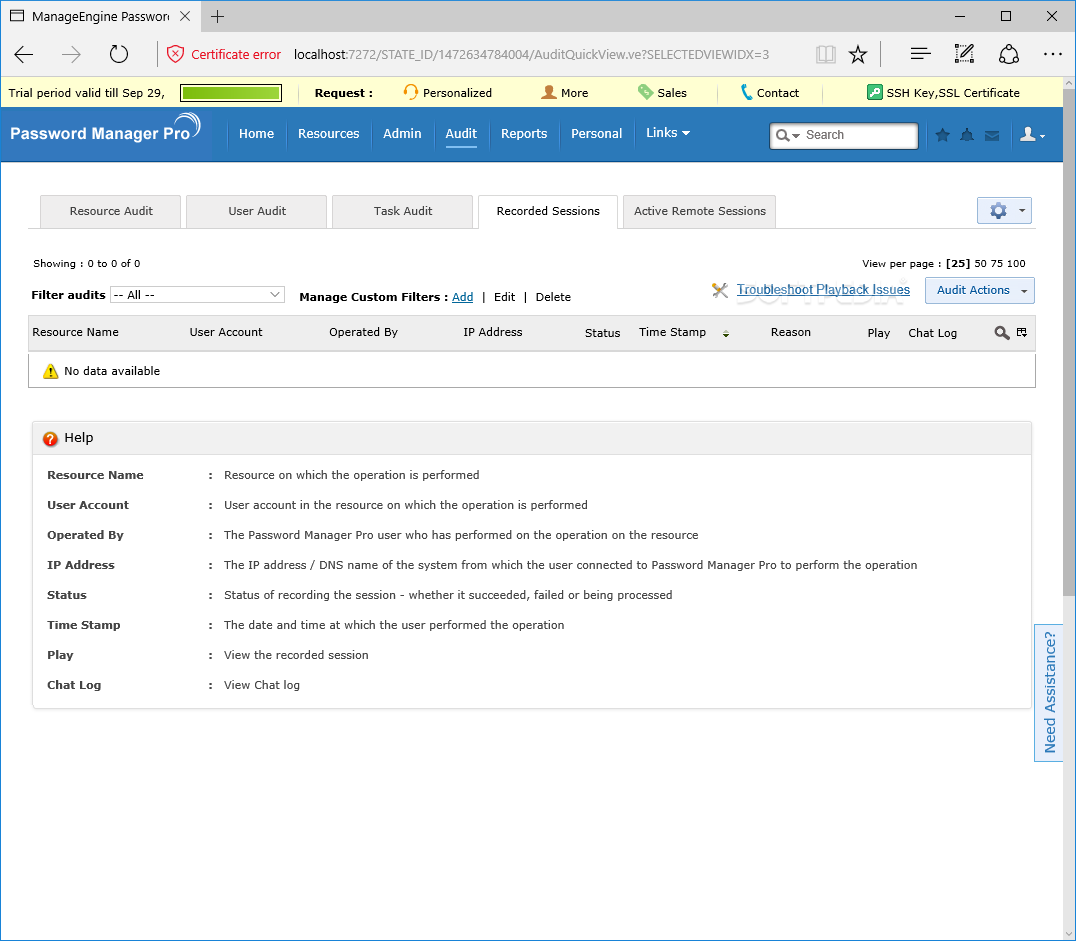This screenshot has width=1076, height=941.
Task: Click the Certificate error shield icon
Action: [176, 54]
